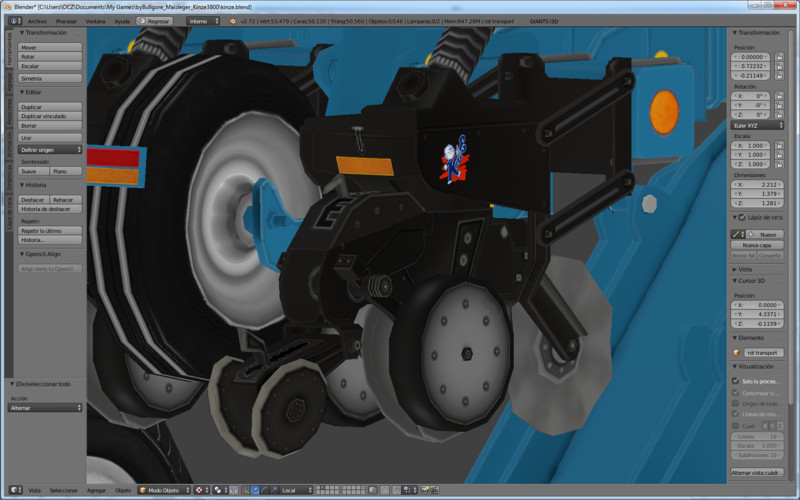Toggle the 3D manipulator widget icon
800x500 pixels.
point(243,490)
